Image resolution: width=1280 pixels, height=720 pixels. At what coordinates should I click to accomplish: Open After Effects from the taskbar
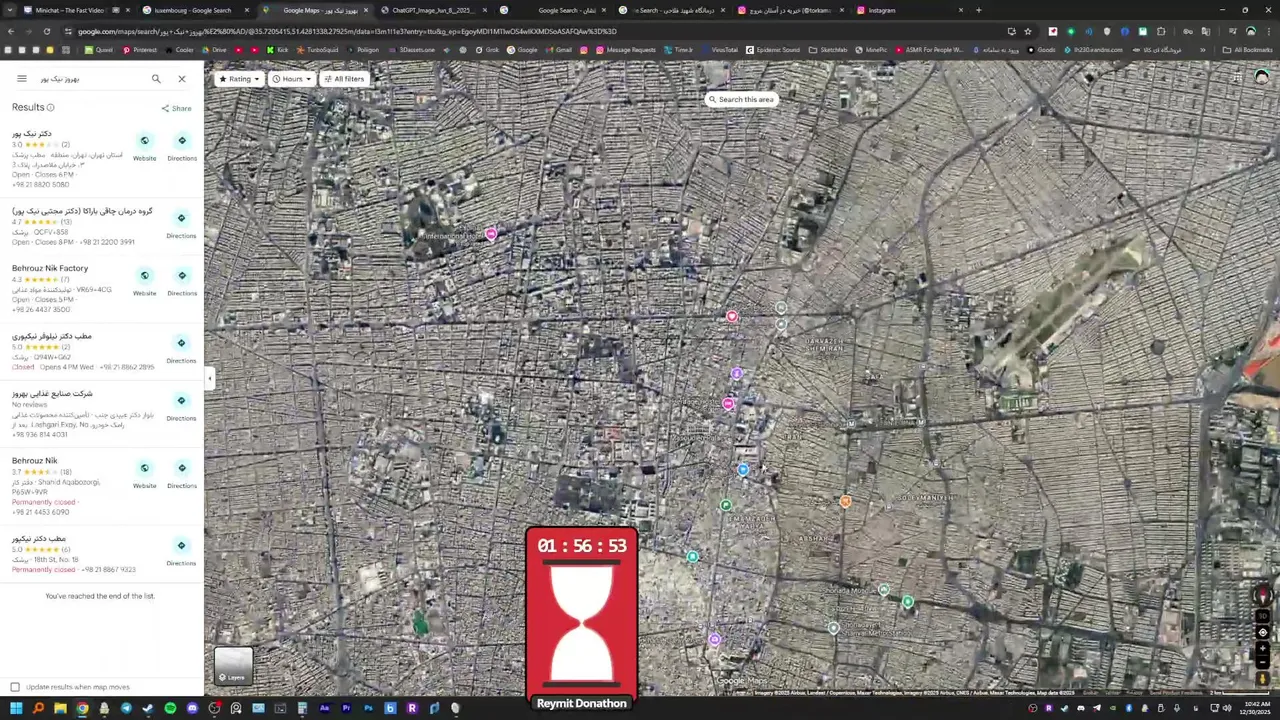tap(324, 709)
